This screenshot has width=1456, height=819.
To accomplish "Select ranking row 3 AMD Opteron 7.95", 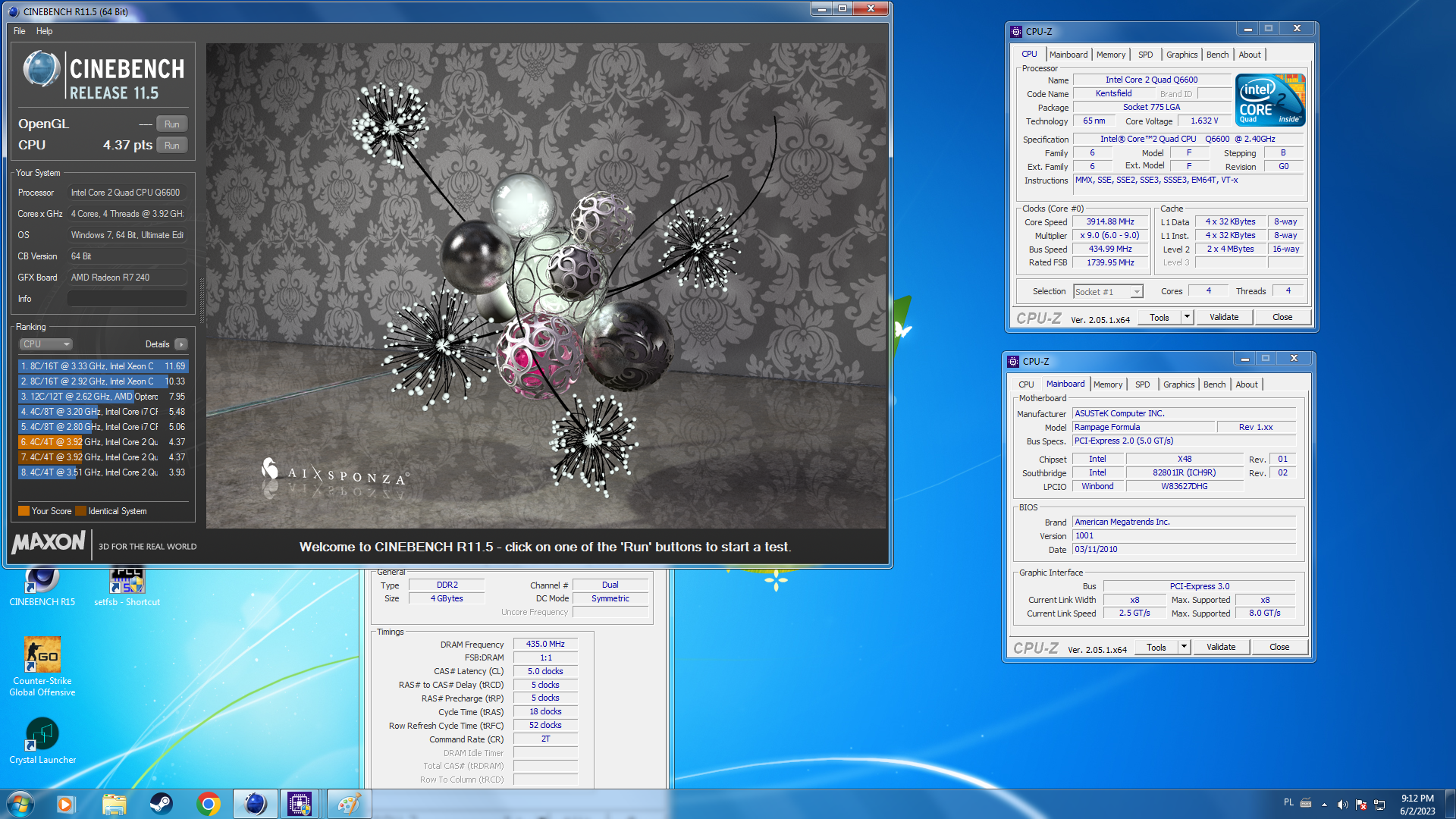I will tap(102, 397).
